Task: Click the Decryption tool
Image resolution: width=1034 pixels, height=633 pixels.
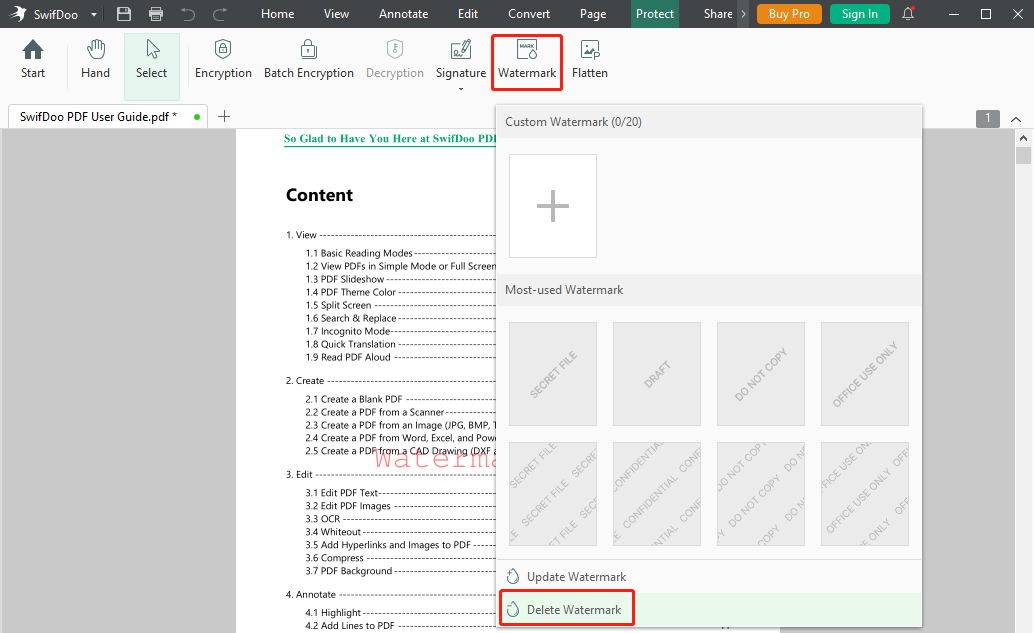Action: (x=395, y=59)
